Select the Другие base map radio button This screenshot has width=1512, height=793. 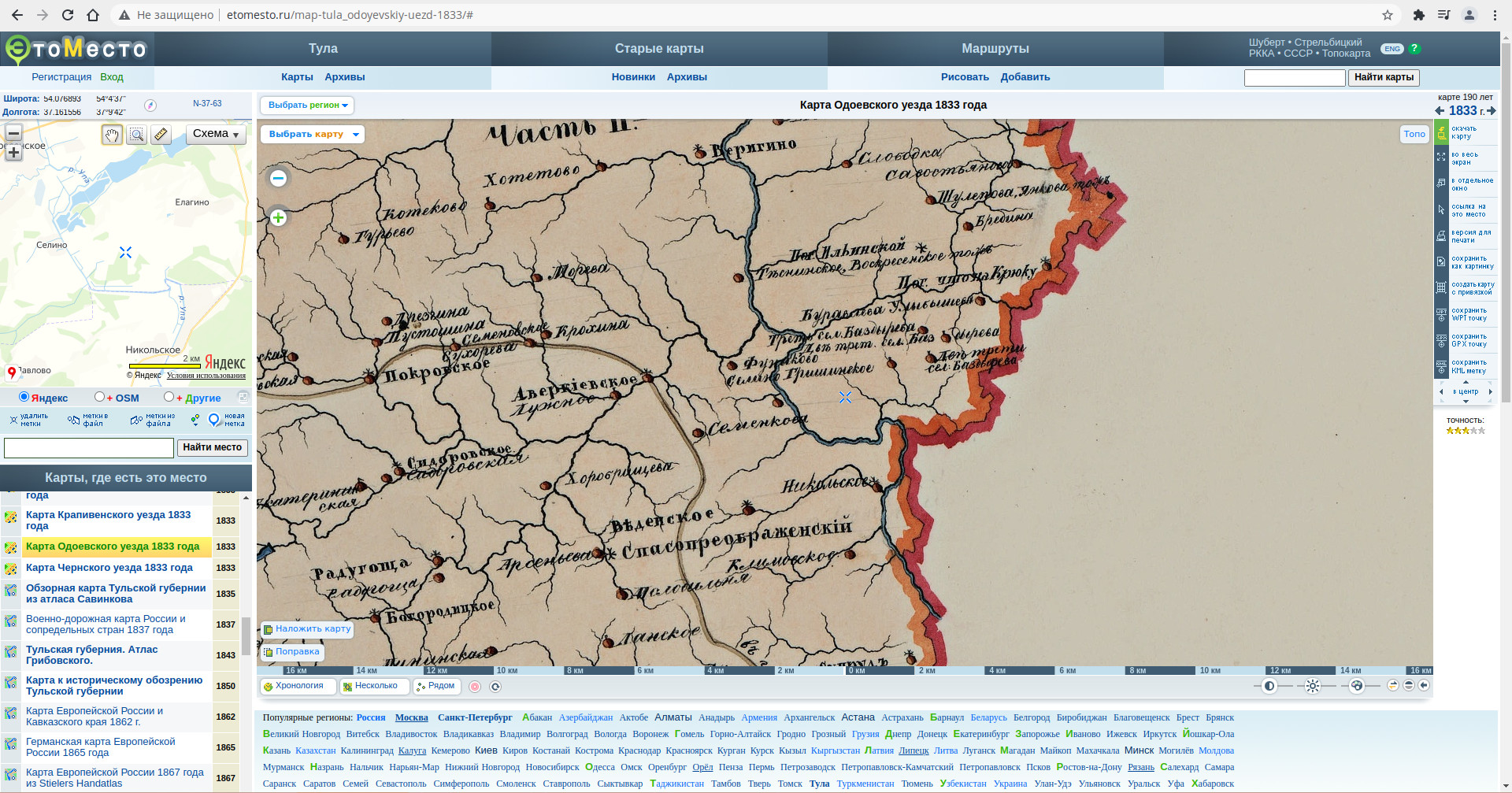point(169,397)
